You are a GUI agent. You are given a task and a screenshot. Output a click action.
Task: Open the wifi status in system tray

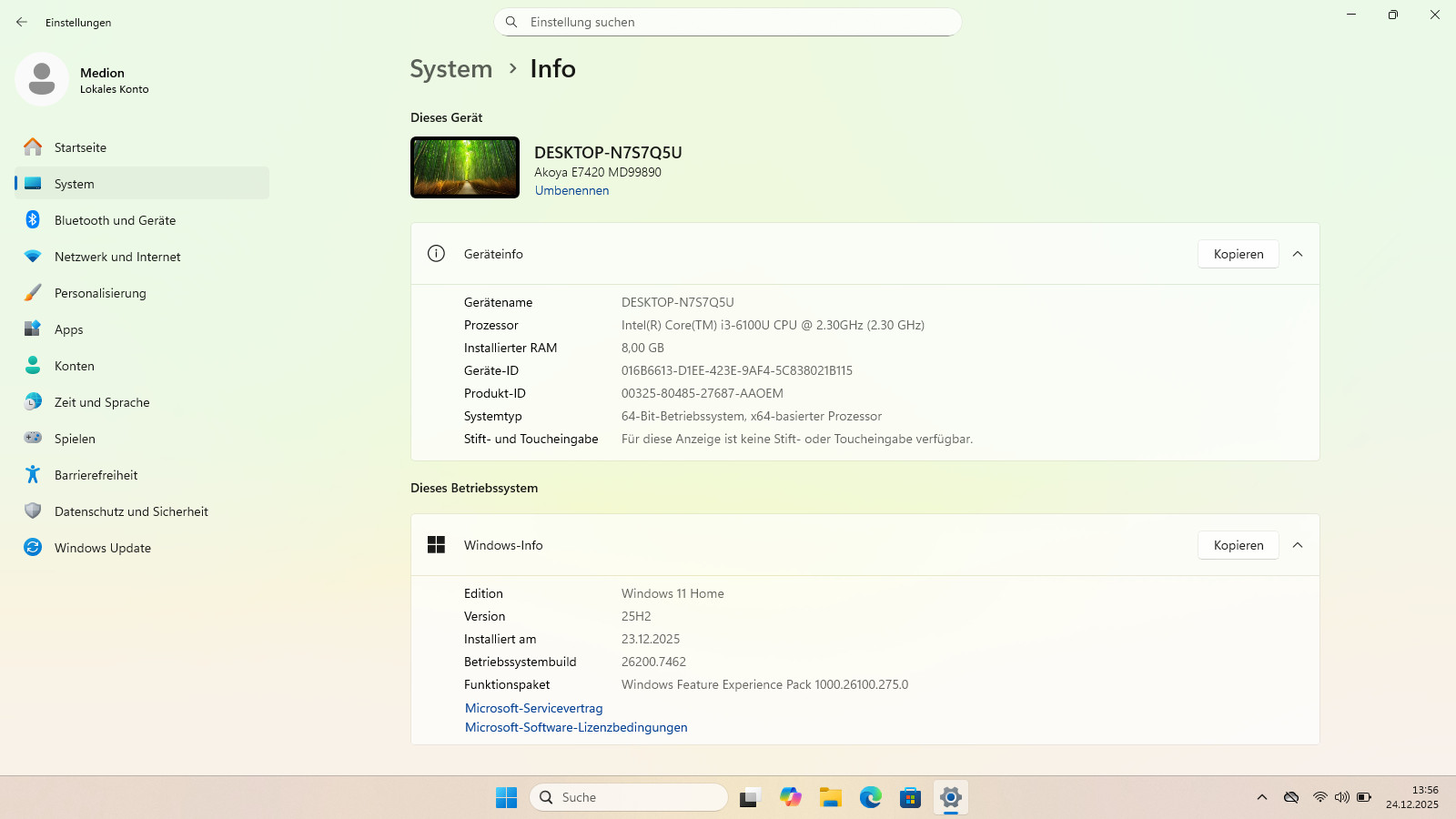click(1319, 797)
